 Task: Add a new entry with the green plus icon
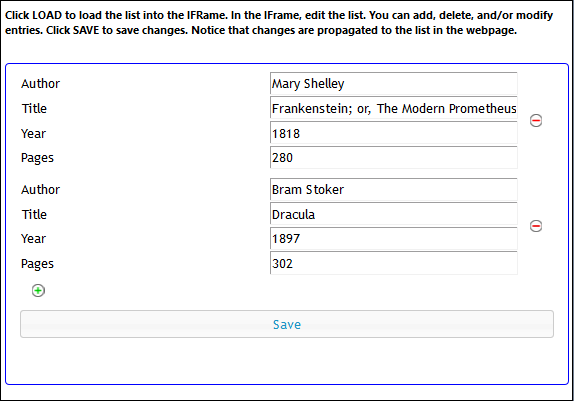tap(38, 291)
